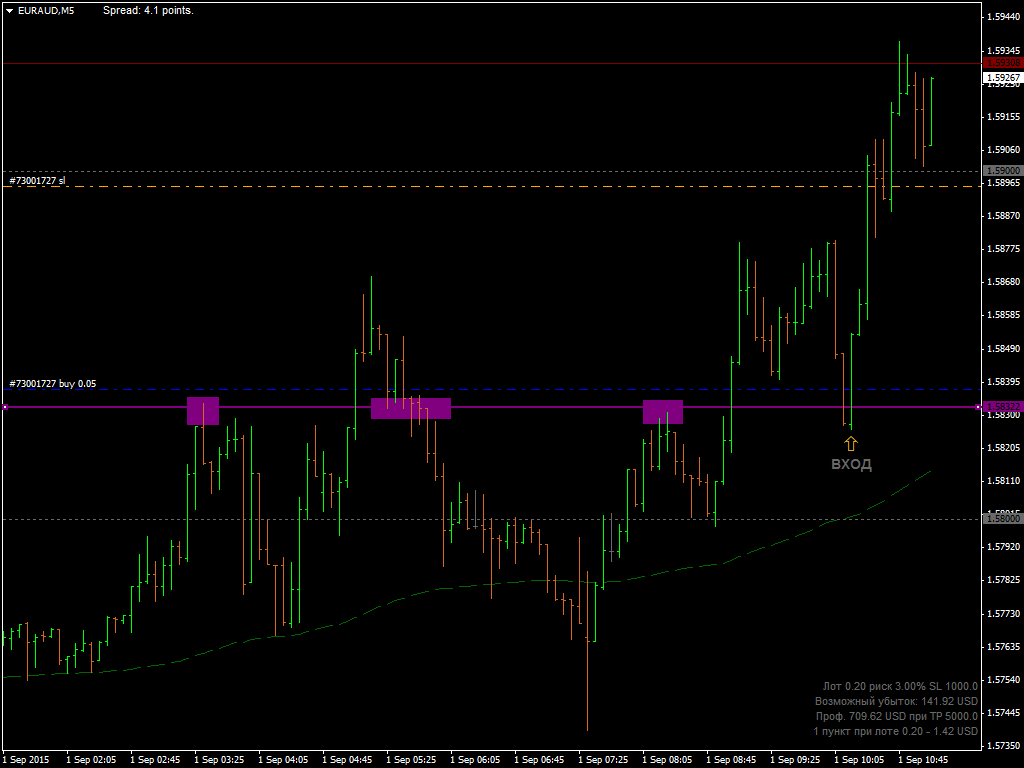Select the #73001727 buy 0.05 order label
Image resolution: width=1024 pixels, height=768 pixels.
53,383
